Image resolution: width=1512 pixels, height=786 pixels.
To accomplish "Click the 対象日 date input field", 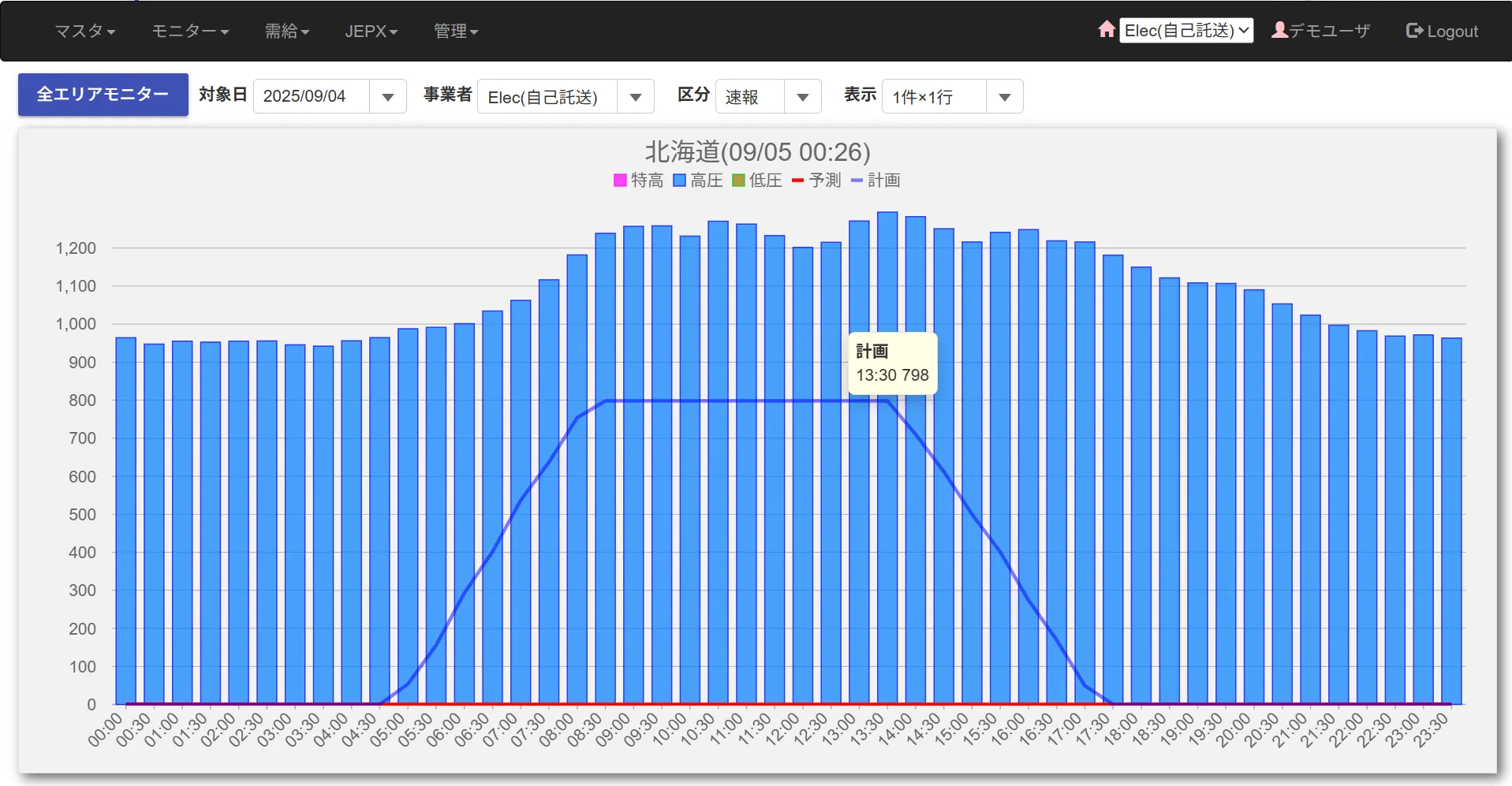I will 311,96.
